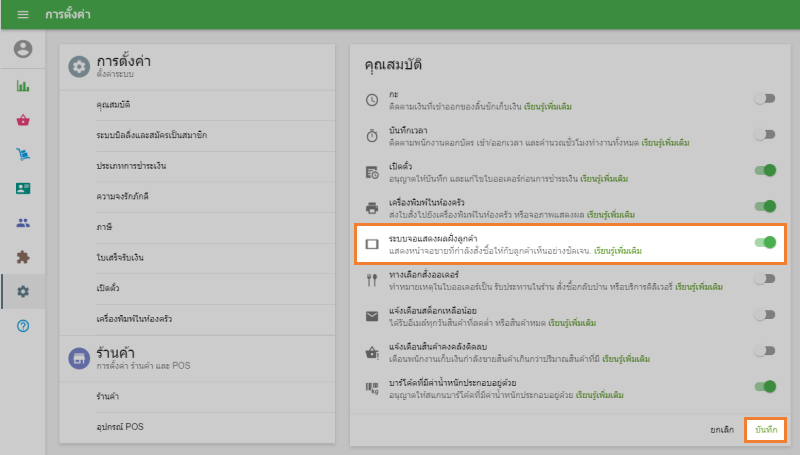
Task: Open the sales reports chart icon
Action: [x=23, y=85]
